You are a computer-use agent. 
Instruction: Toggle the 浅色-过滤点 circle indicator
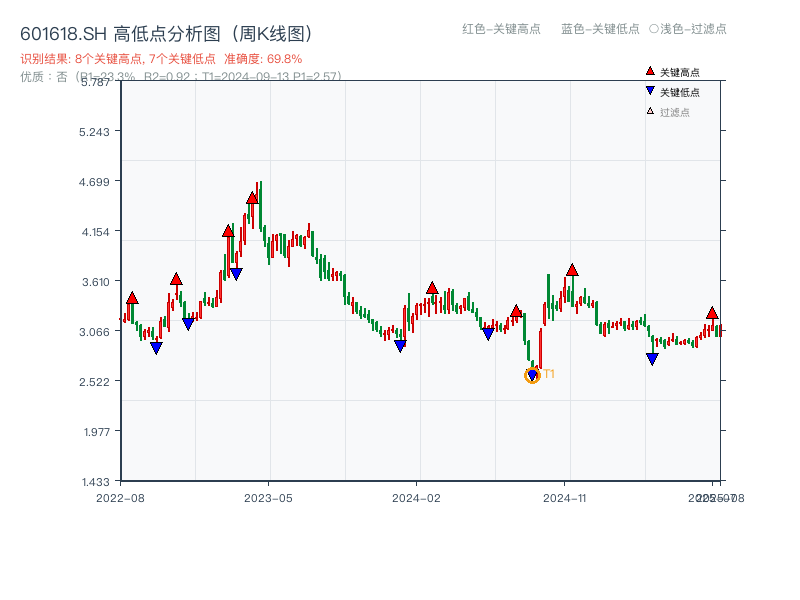pos(653,29)
